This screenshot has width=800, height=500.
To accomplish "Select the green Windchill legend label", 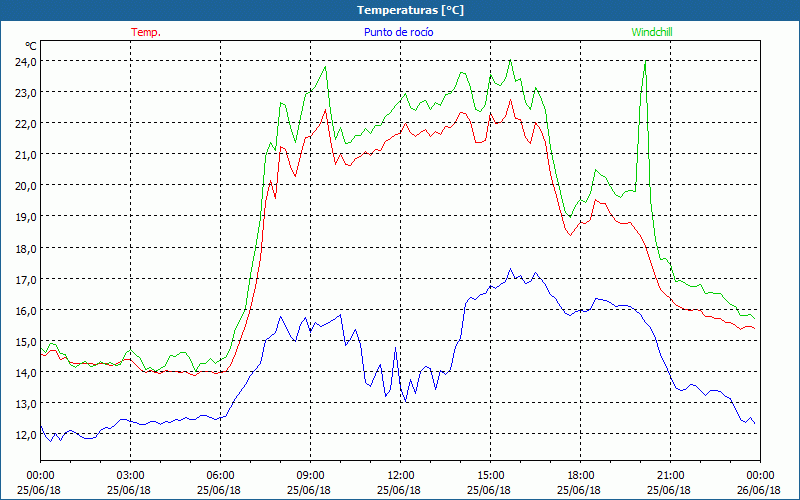I will click(x=652, y=32).
